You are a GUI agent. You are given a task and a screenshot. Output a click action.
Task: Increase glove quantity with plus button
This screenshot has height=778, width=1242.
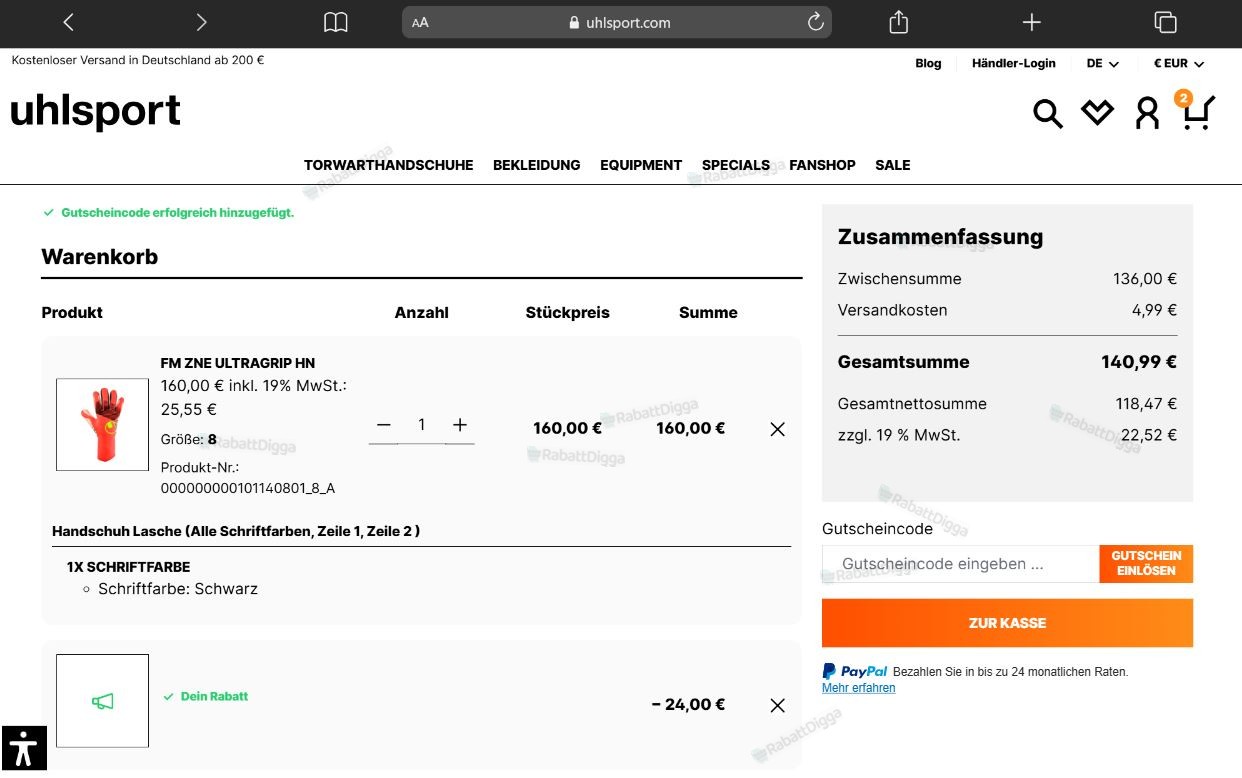pyautogui.click(x=460, y=425)
